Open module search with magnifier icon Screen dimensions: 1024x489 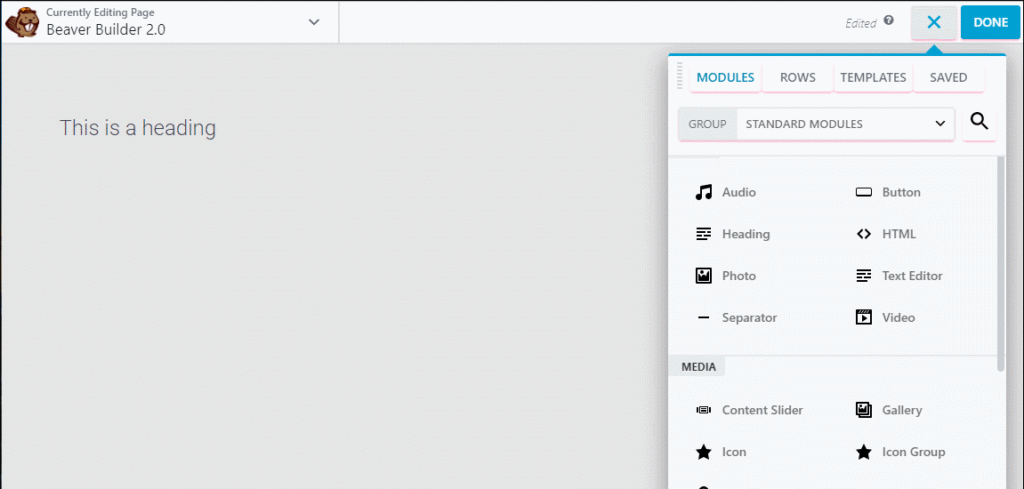click(979, 121)
